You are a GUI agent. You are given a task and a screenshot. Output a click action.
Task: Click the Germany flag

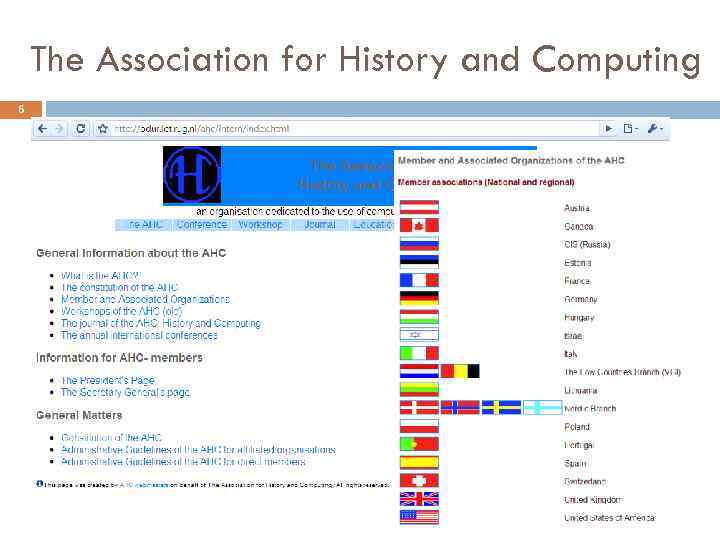tap(419, 298)
